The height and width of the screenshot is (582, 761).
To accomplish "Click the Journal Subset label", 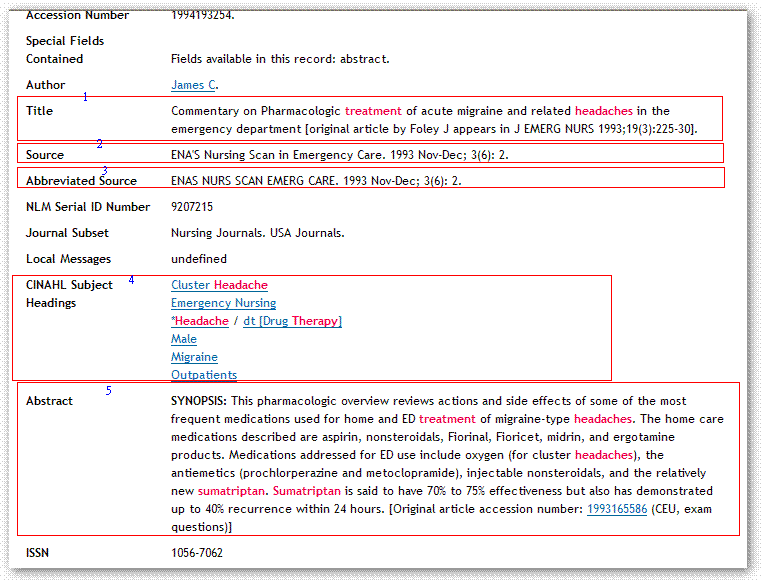I will (x=67, y=233).
